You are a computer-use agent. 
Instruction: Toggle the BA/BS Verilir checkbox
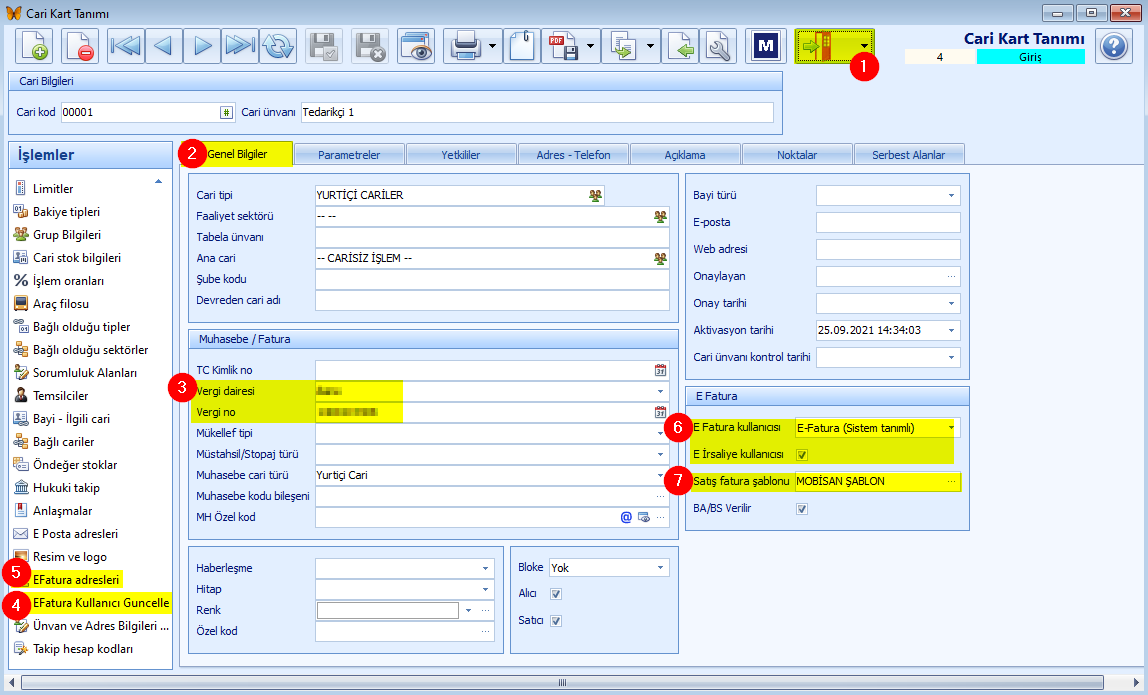pos(802,509)
